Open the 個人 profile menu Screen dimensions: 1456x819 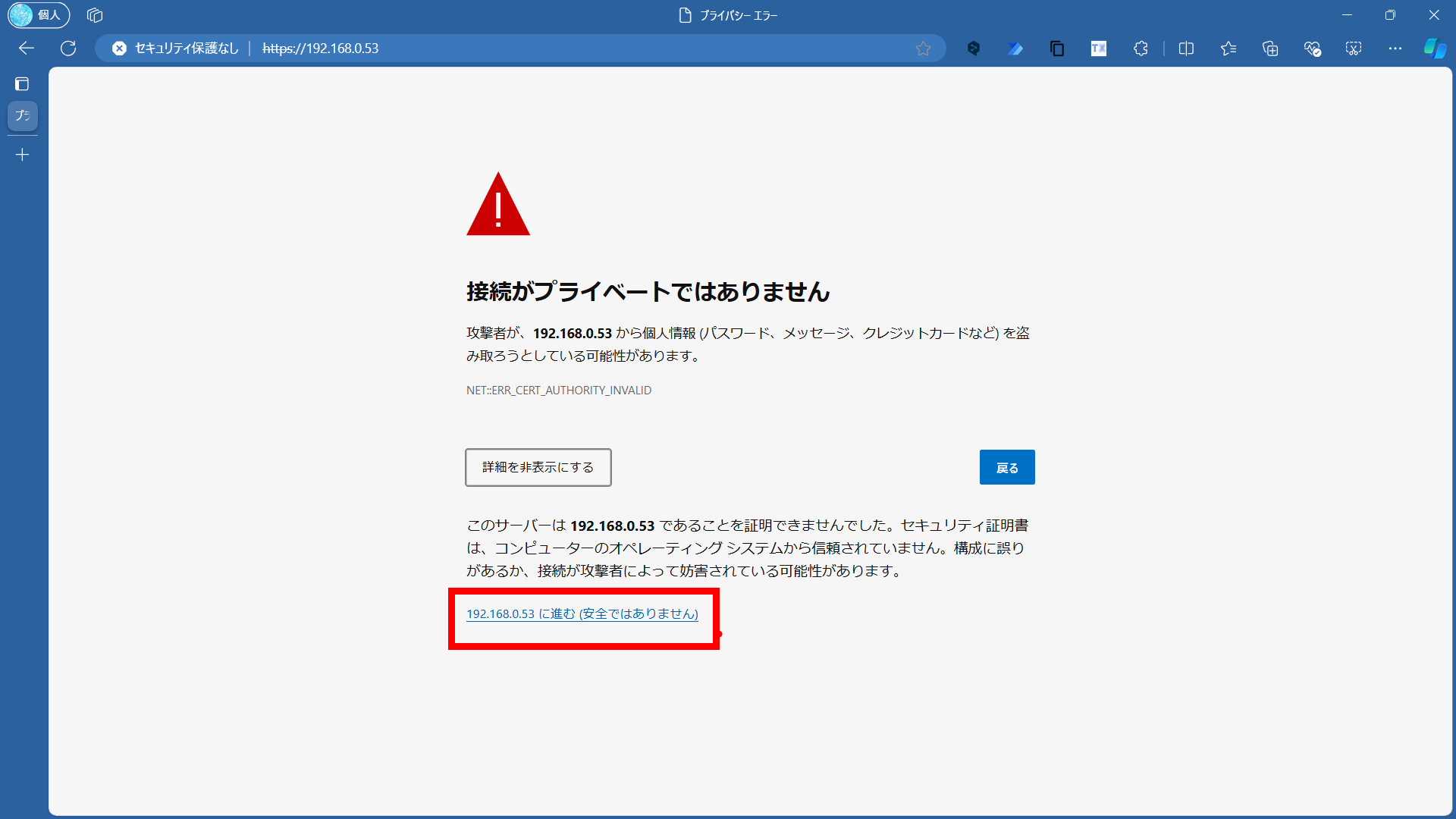click(39, 15)
